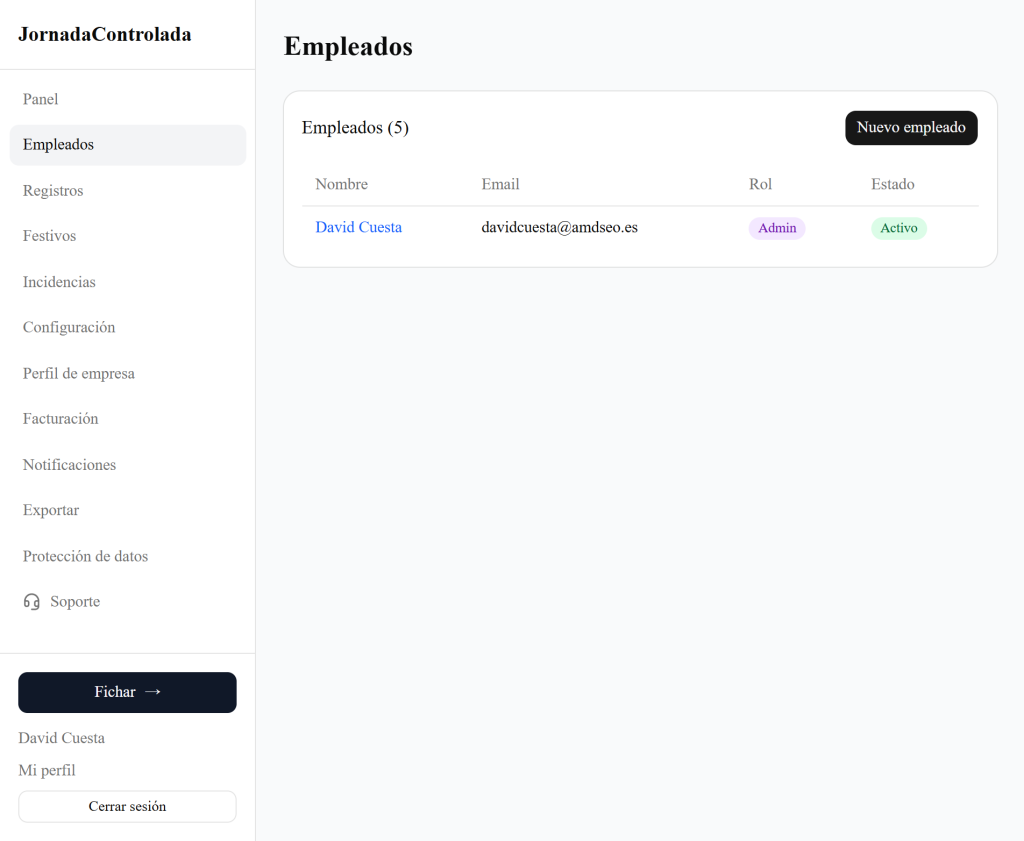
Task: Click the headset icon beside Soporte
Action: pyautogui.click(x=32, y=602)
